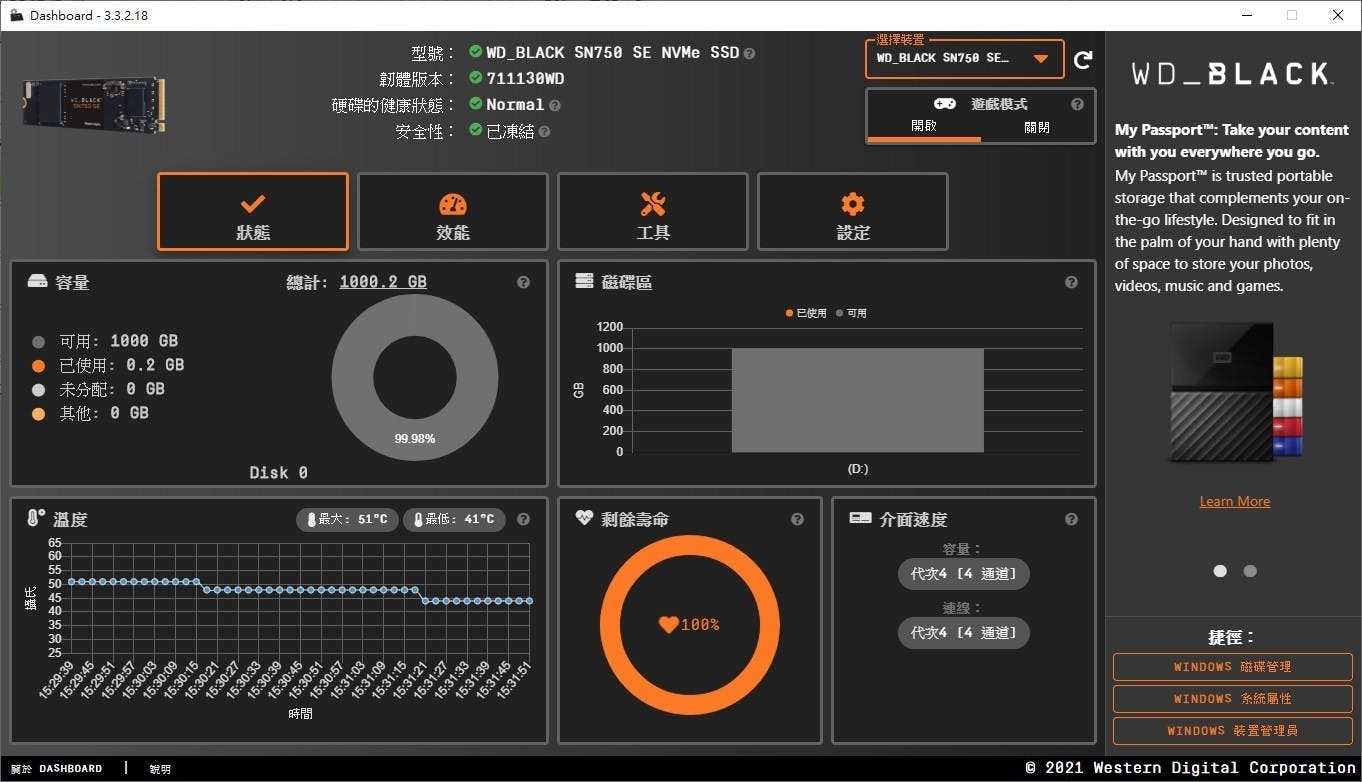
Task: Click the 總計 1000.2 GB total link
Action: pos(382,282)
